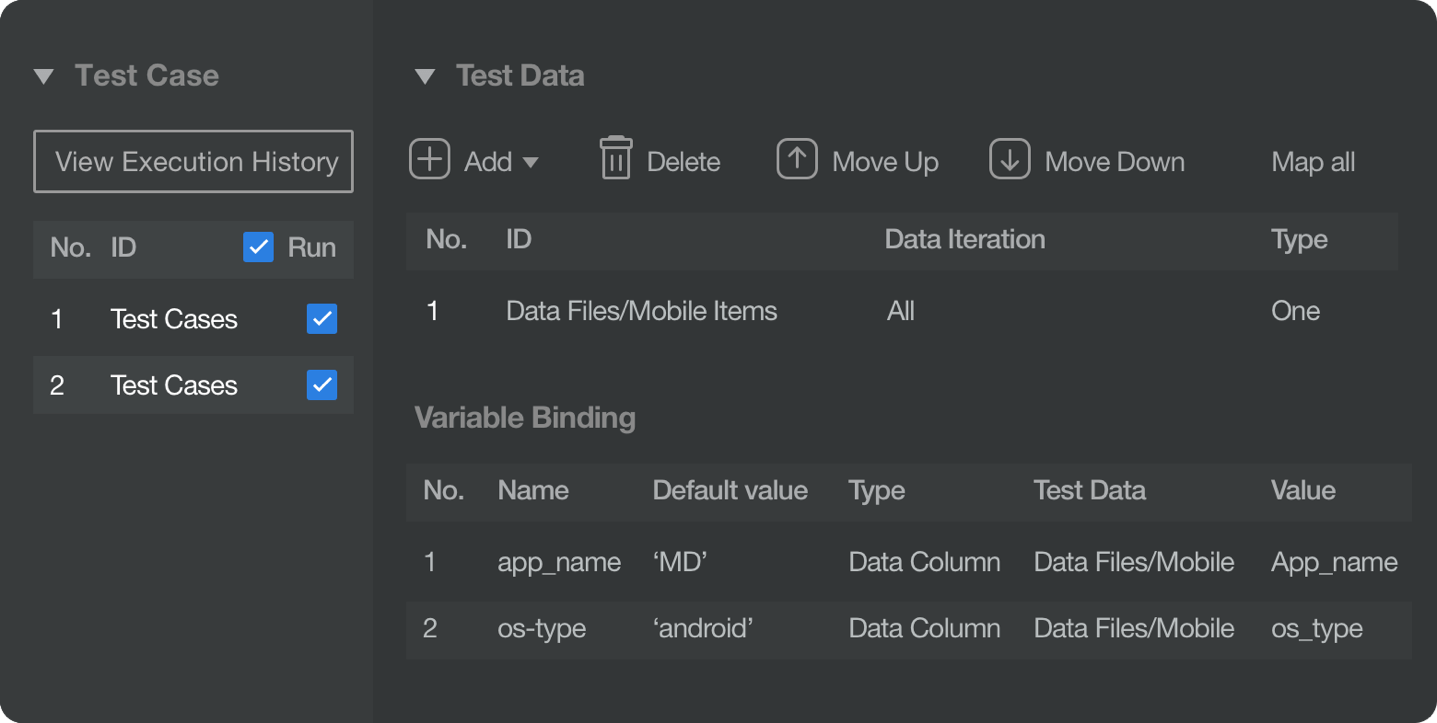
Task: Open Type cell for app_name binding
Action: (924, 562)
